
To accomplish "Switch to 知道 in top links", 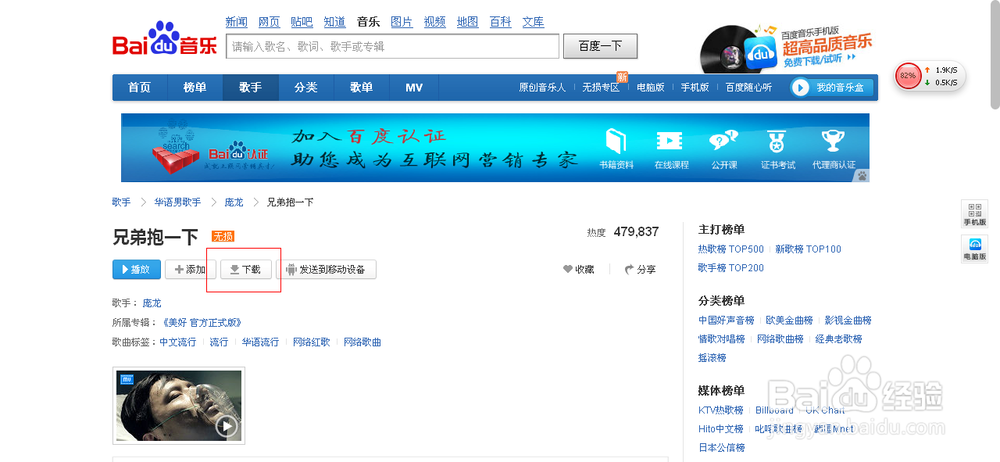I will click(x=335, y=22).
